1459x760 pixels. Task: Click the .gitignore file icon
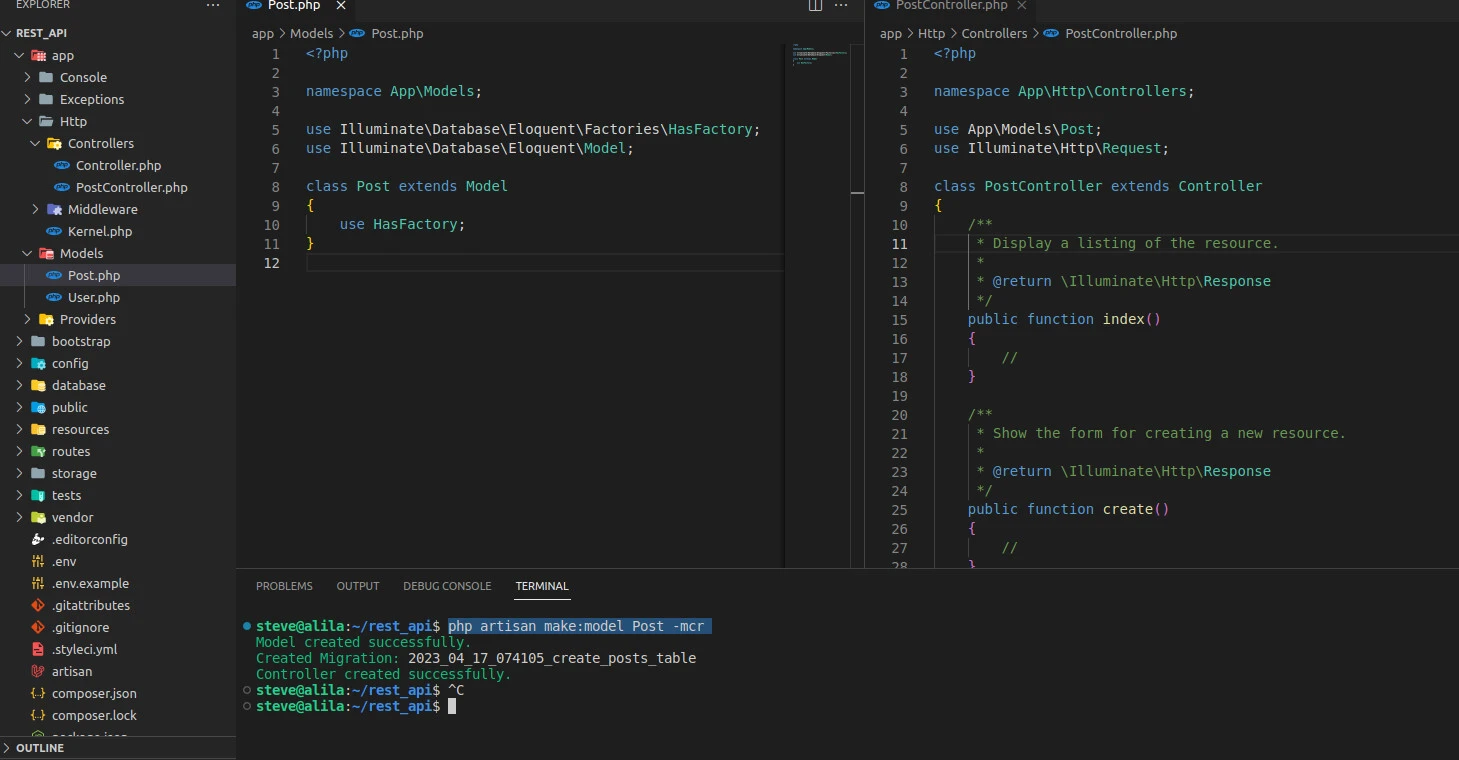pos(38,628)
